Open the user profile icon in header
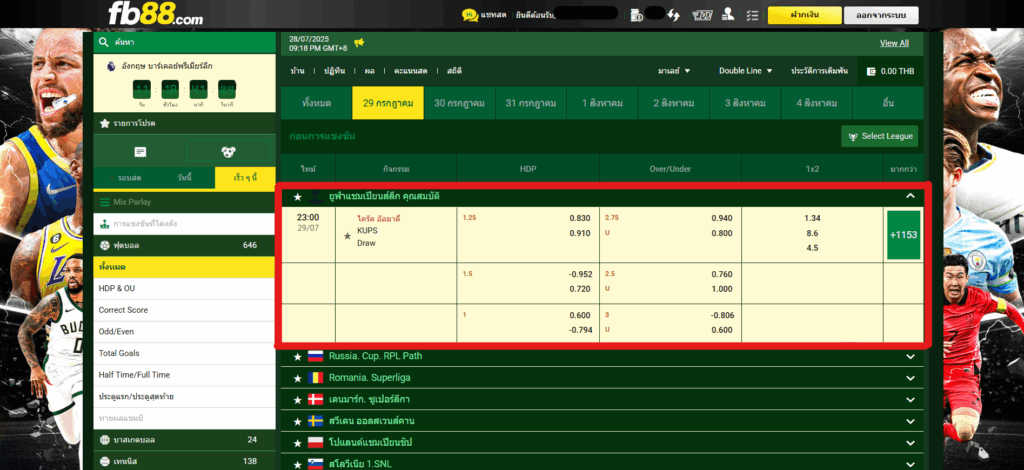 (x=728, y=15)
